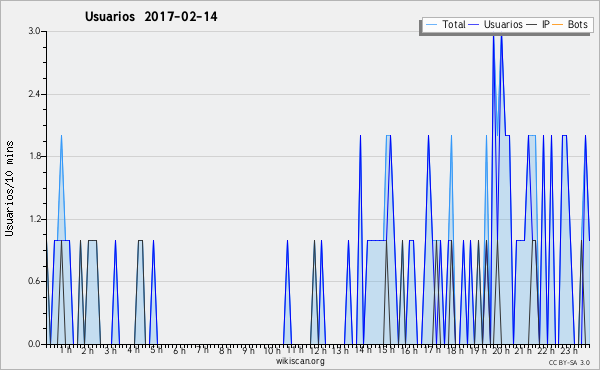Viewport: 600px width, 370px height.
Task: Click the '18 h' x-axis label
Action: coord(455,350)
